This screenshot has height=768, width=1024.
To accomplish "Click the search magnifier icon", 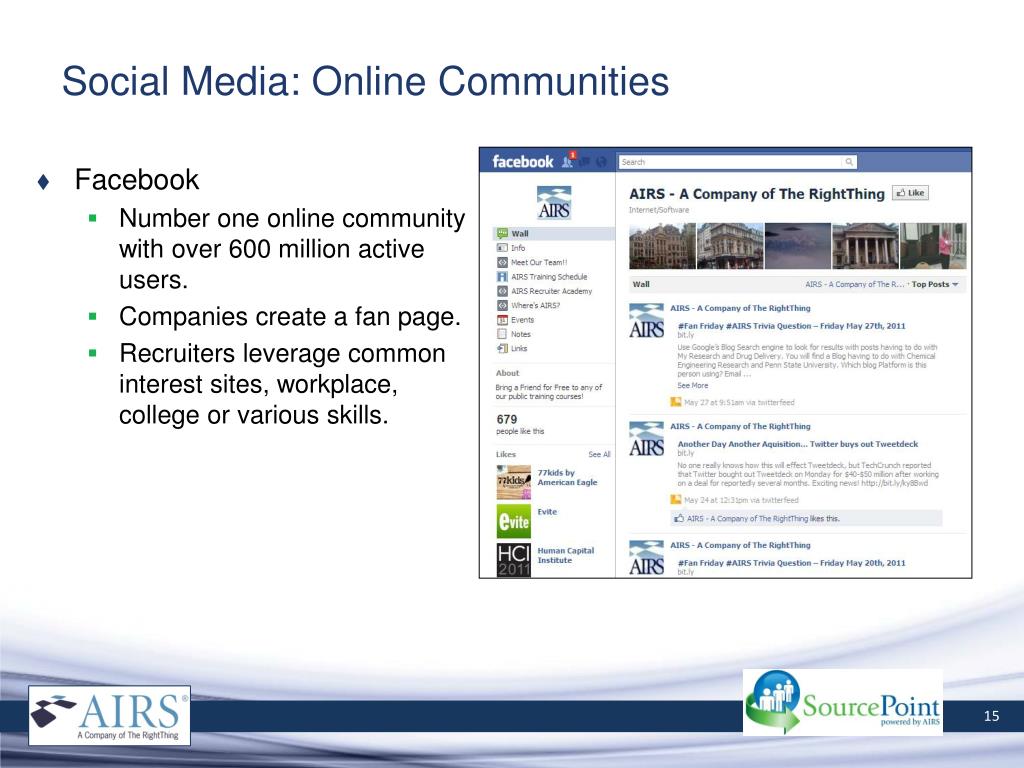I will point(849,161).
